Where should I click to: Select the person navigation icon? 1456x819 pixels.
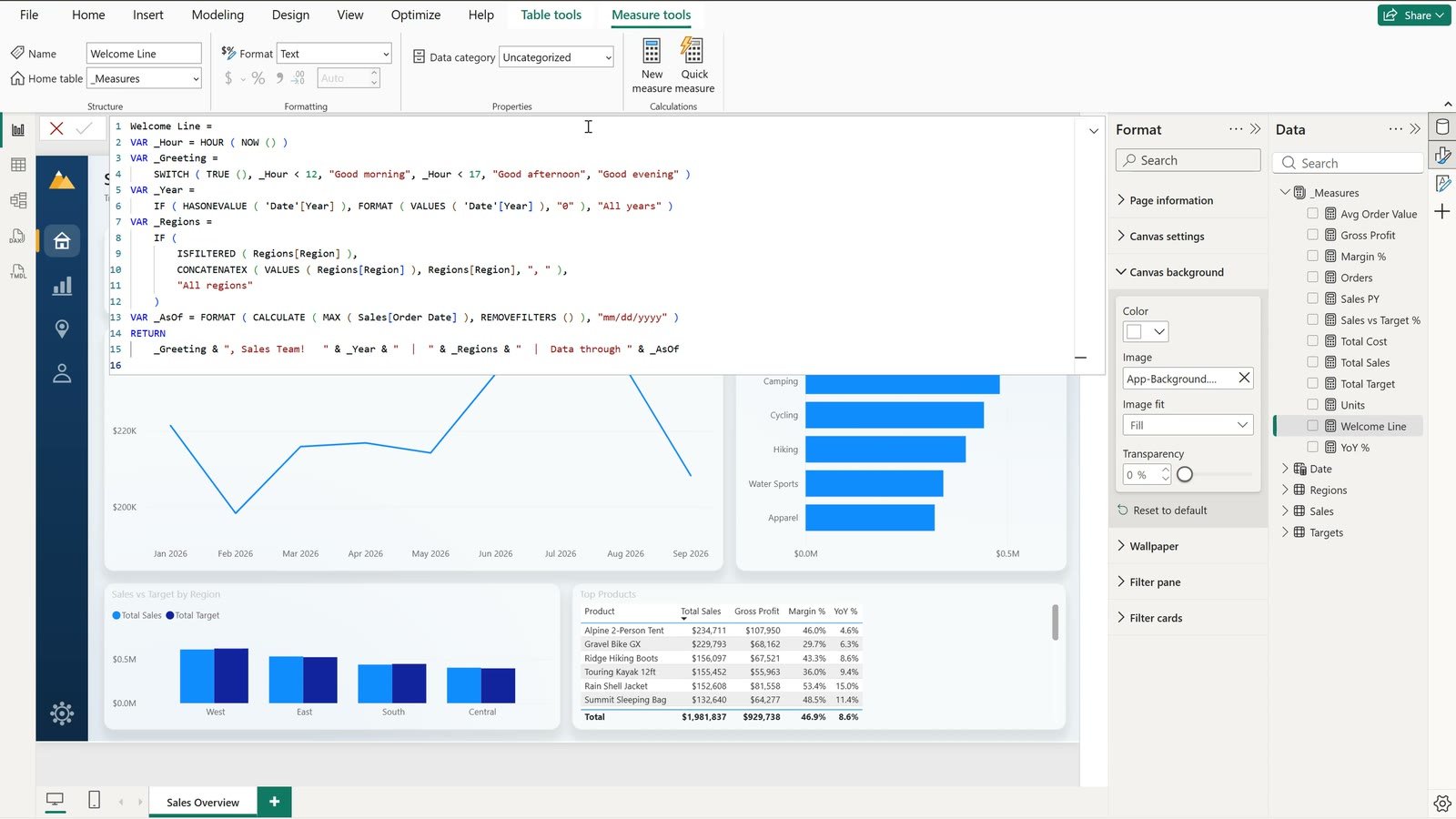[62, 373]
